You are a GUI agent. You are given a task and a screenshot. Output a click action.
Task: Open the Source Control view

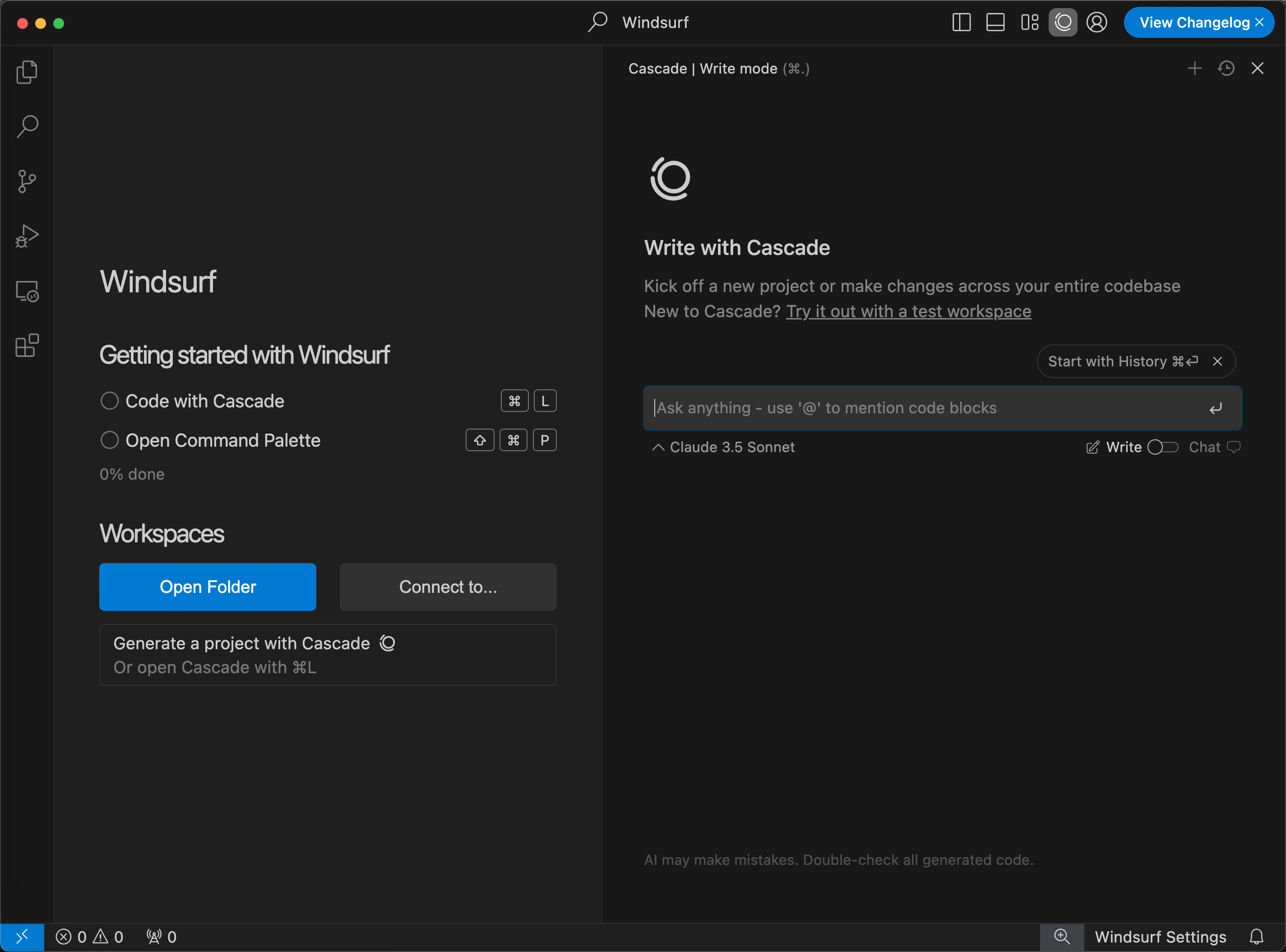pyautogui.click(x=27, y=181)
